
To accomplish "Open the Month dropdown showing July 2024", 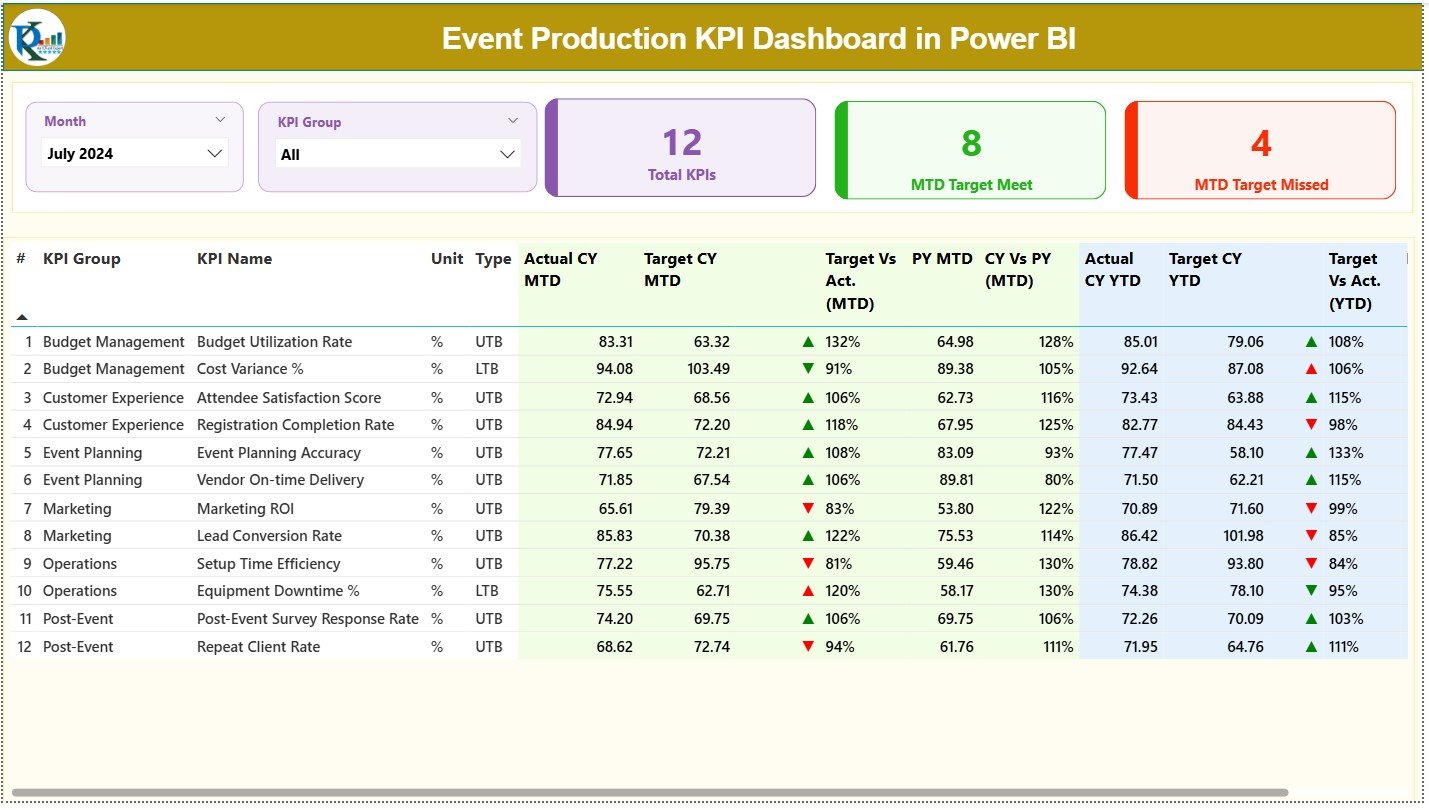I will click(x=133, y=153).
